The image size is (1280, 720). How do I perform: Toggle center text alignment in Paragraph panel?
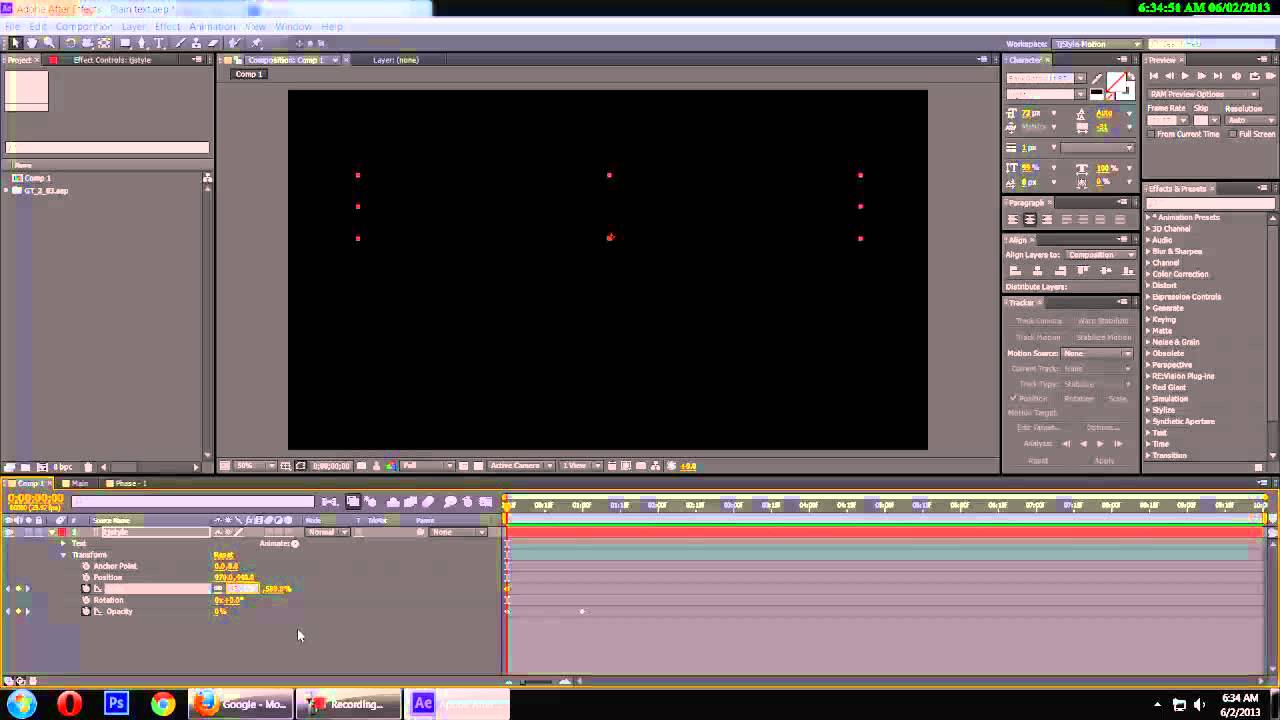point(1030,219)
